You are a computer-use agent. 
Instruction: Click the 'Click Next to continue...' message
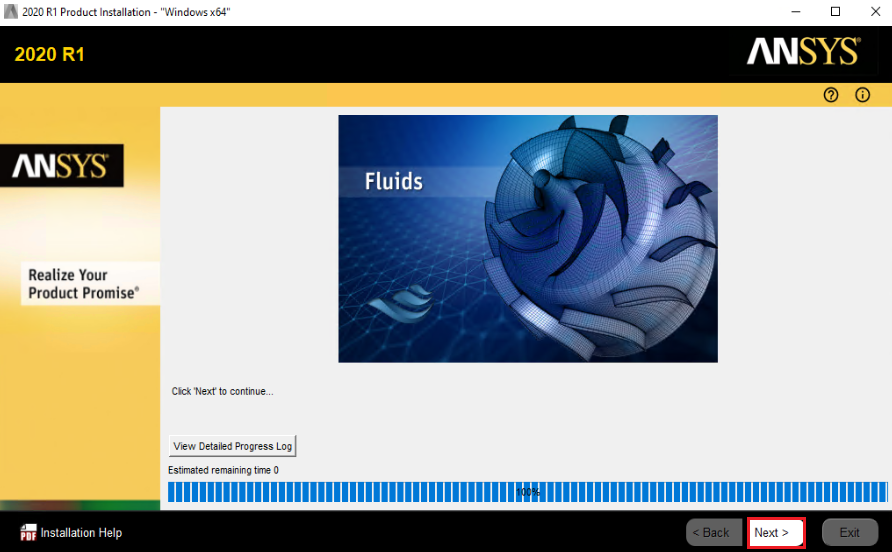[x=222, y=392]
